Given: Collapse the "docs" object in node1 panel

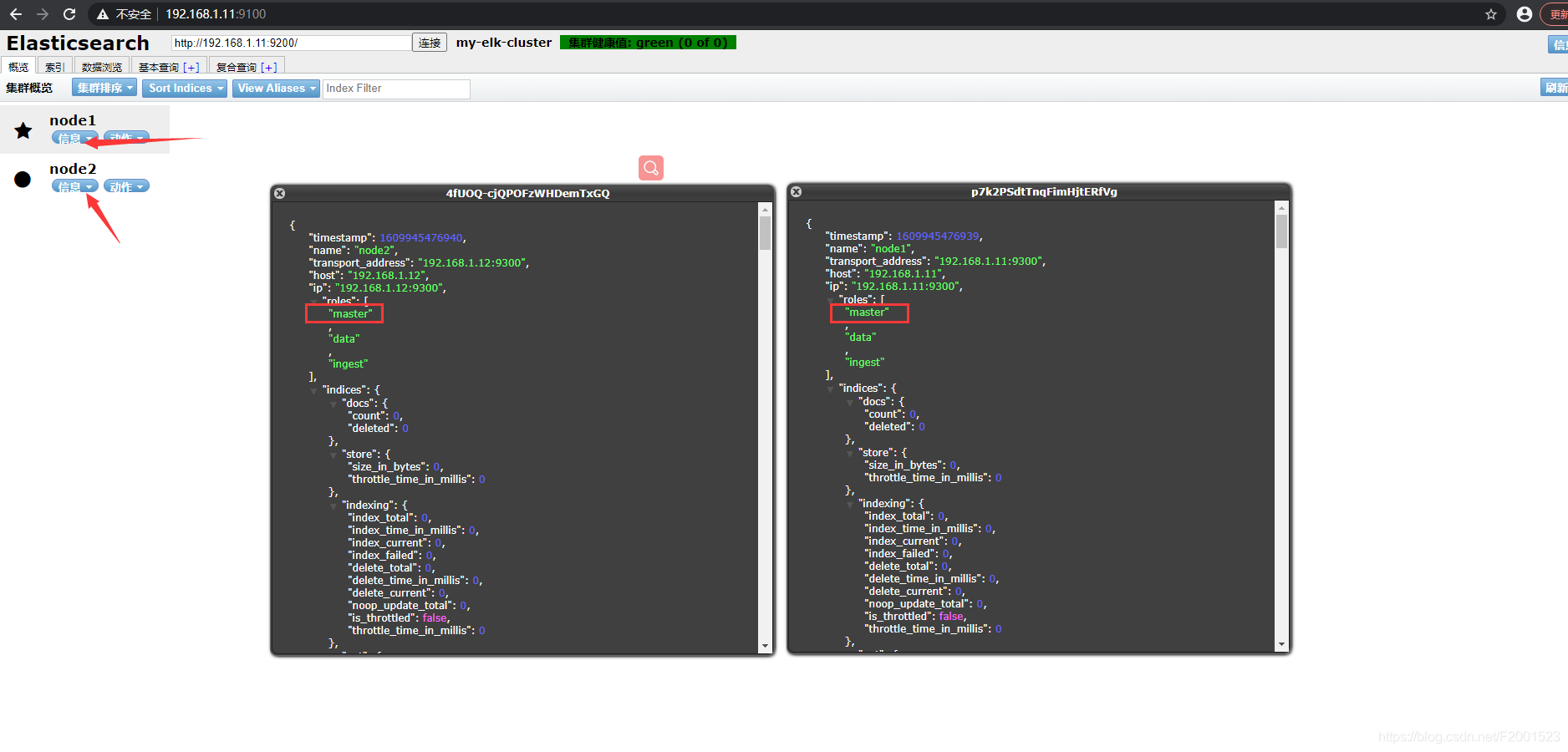Looking at the screenshot, I should click(850, 402).
